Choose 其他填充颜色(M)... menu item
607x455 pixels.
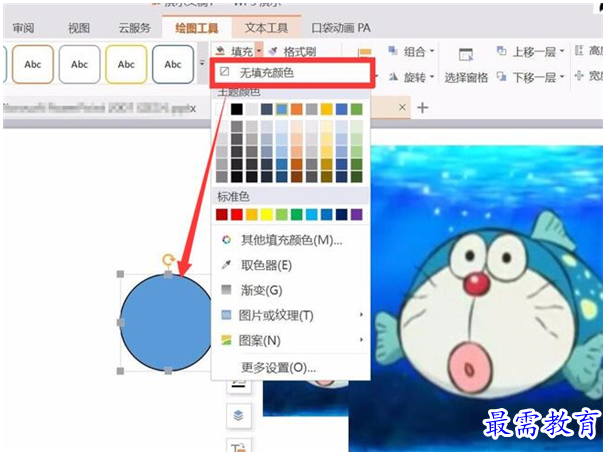[291, 240]
